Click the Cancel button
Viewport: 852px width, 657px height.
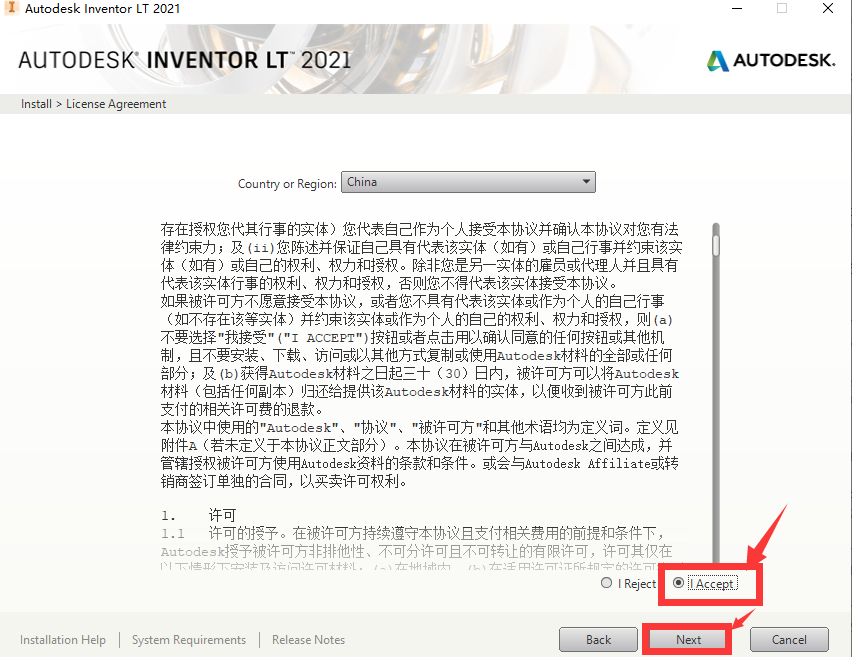(x=789, y=640)
